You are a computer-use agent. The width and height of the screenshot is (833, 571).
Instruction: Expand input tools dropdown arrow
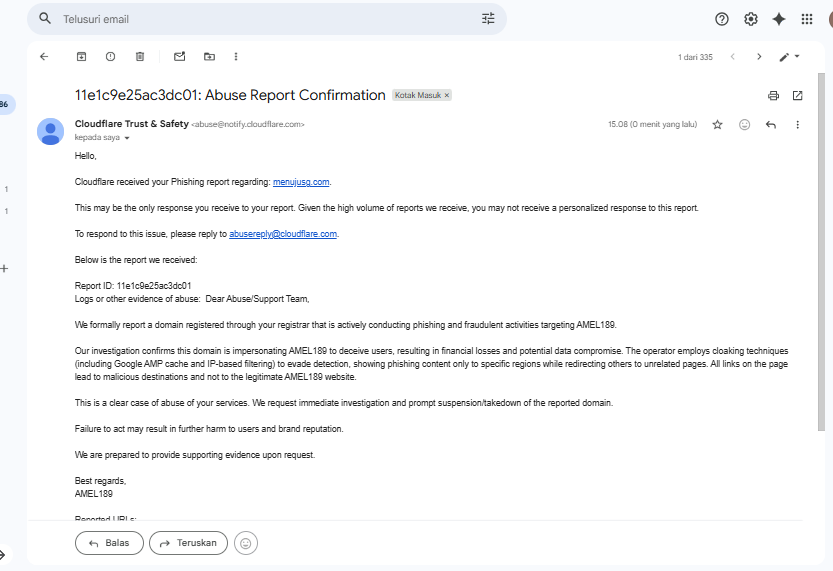tap(797, 56)
